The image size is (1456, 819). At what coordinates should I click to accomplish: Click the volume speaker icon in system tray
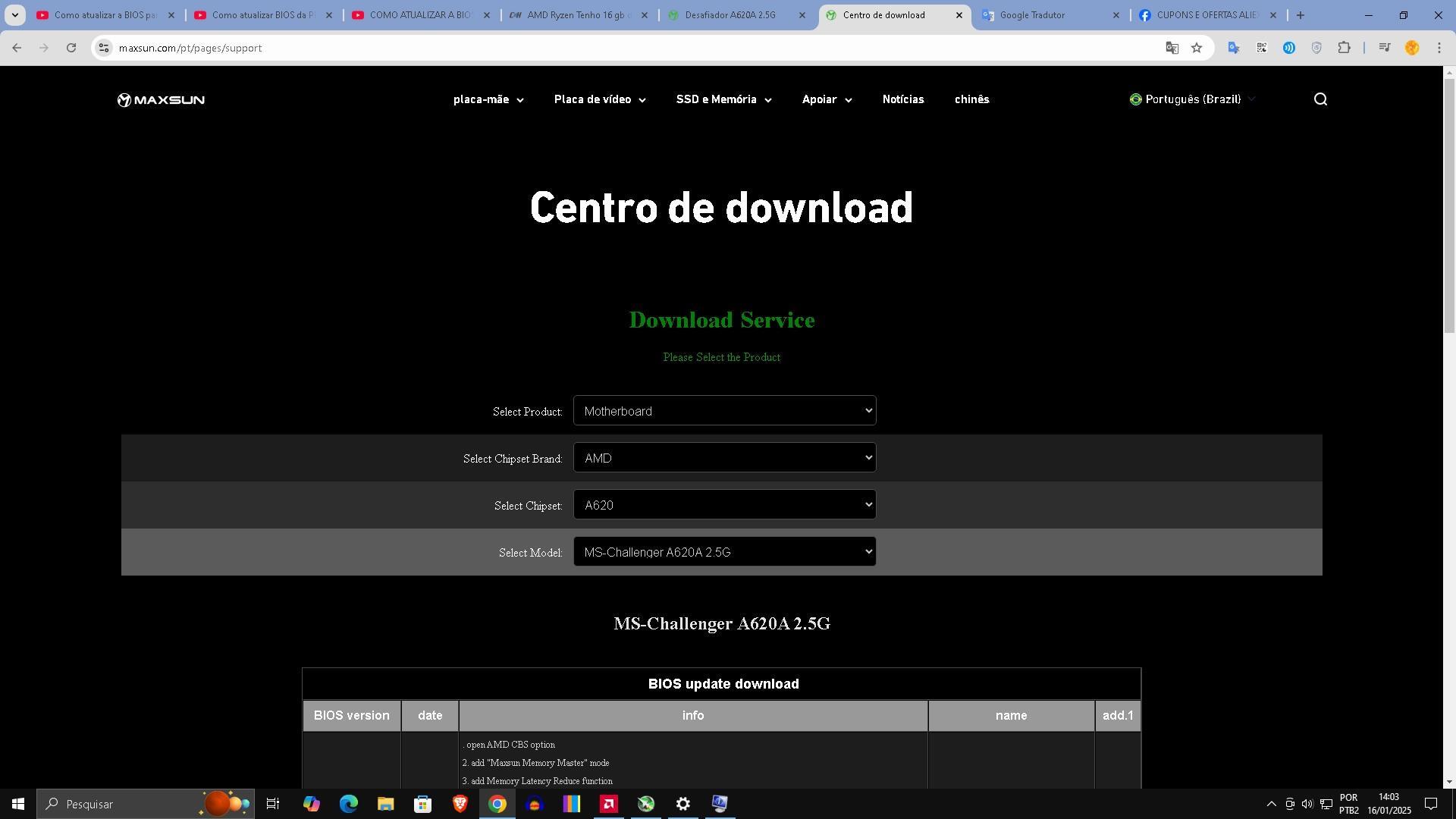coord(1307,804)
